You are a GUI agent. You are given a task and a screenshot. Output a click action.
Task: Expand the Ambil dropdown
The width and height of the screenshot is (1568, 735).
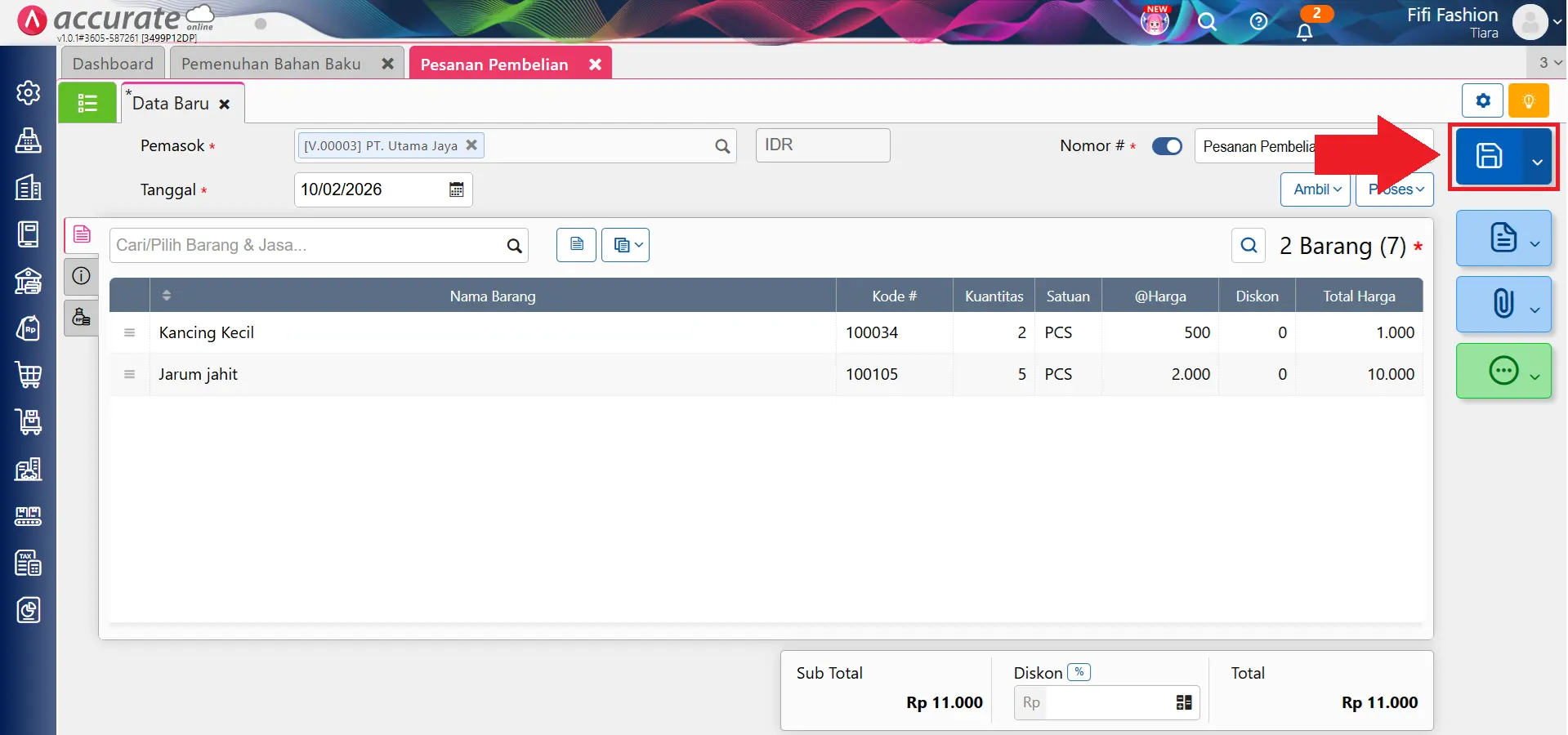tap(1316, 189)
